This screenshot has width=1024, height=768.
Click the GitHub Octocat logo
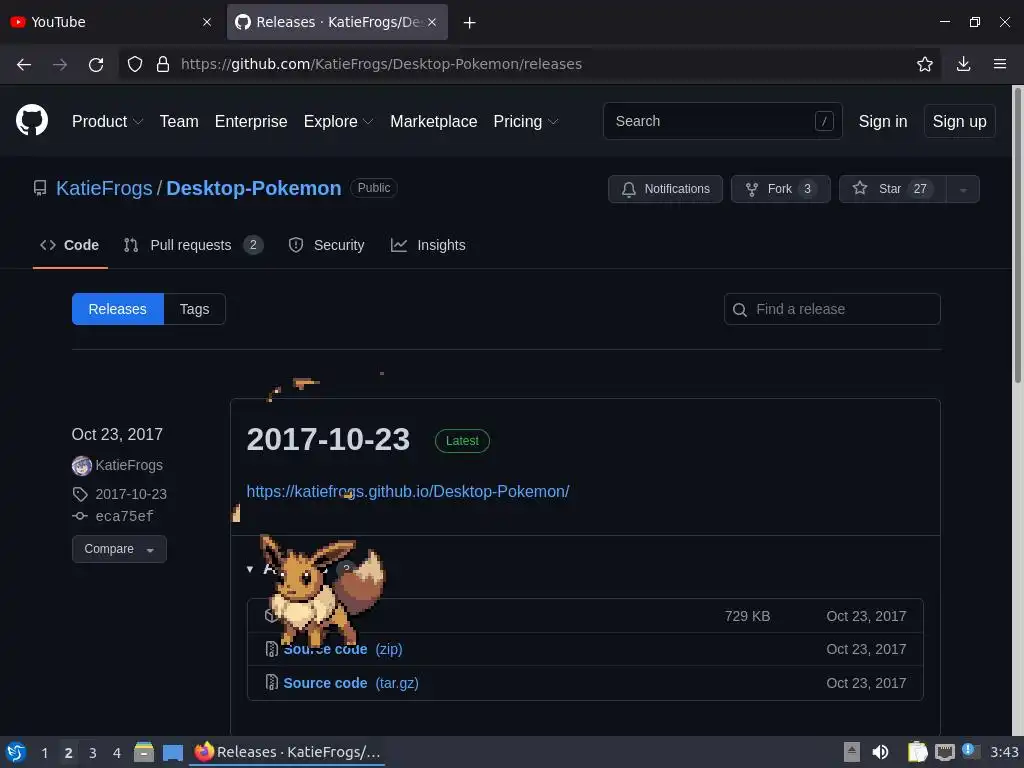[x=32, y=121]
